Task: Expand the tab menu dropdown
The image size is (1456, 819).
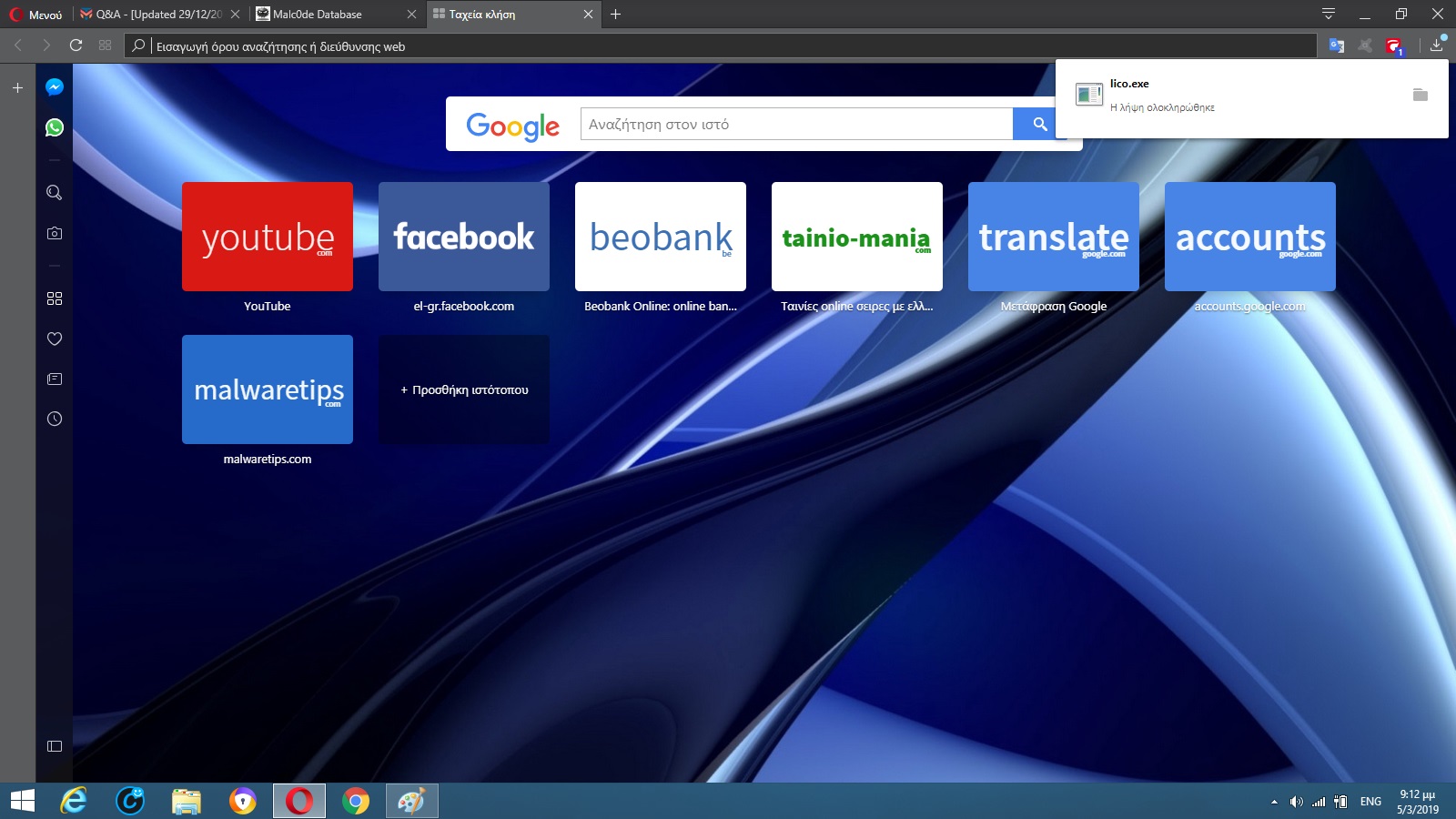Action: point(1329,14)
